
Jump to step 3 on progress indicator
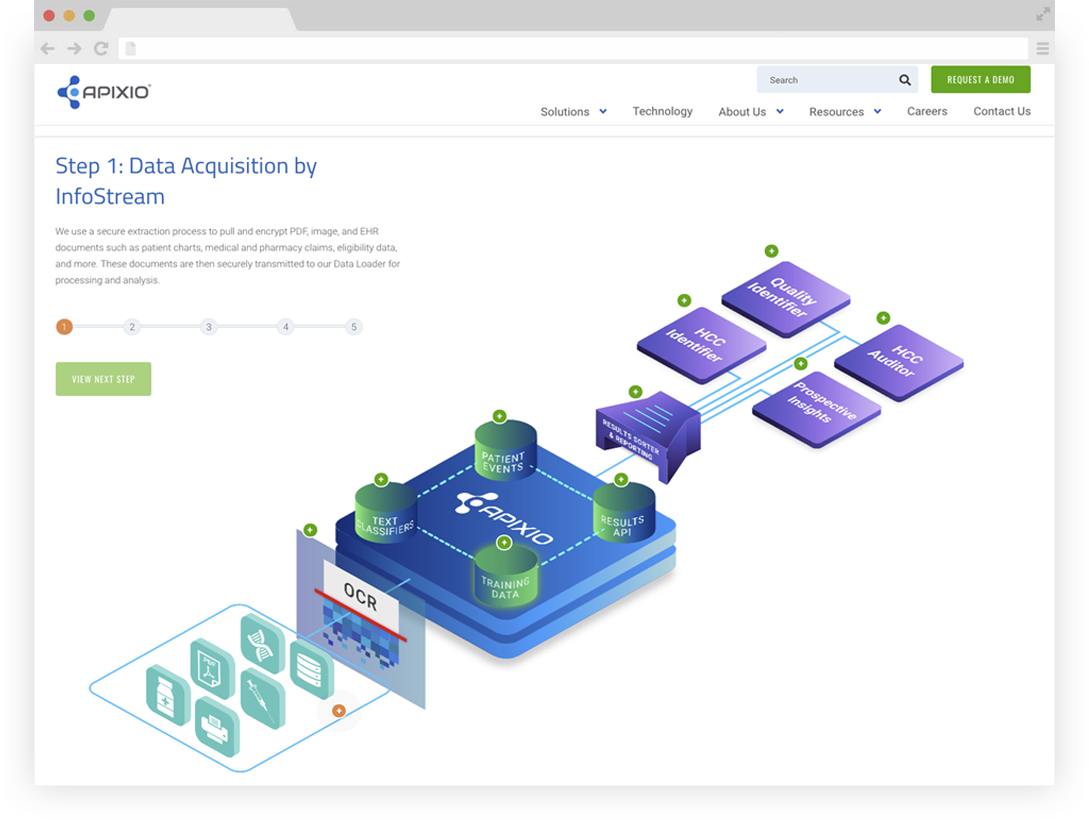click(208, 326)
